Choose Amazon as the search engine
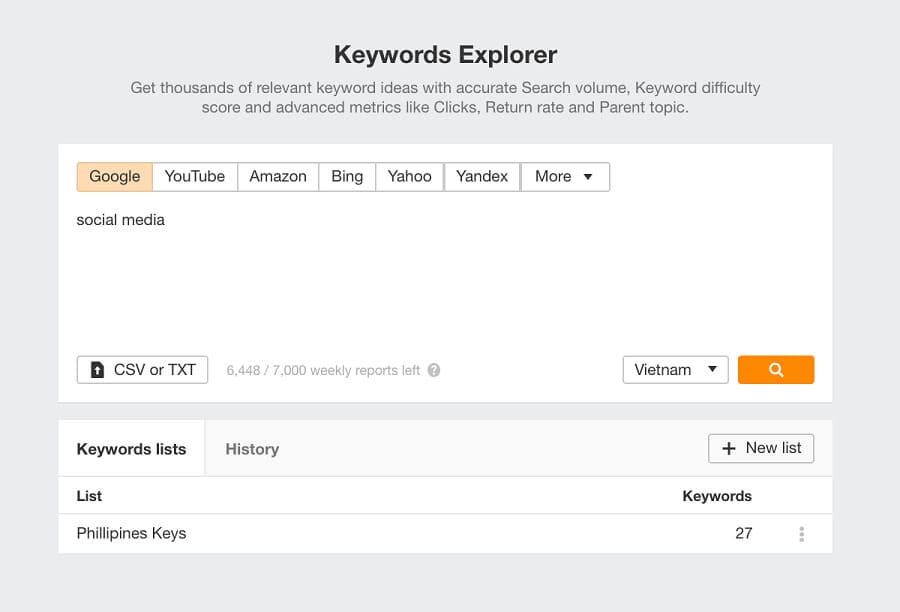The image size is (900, 612). click(278, 177)
